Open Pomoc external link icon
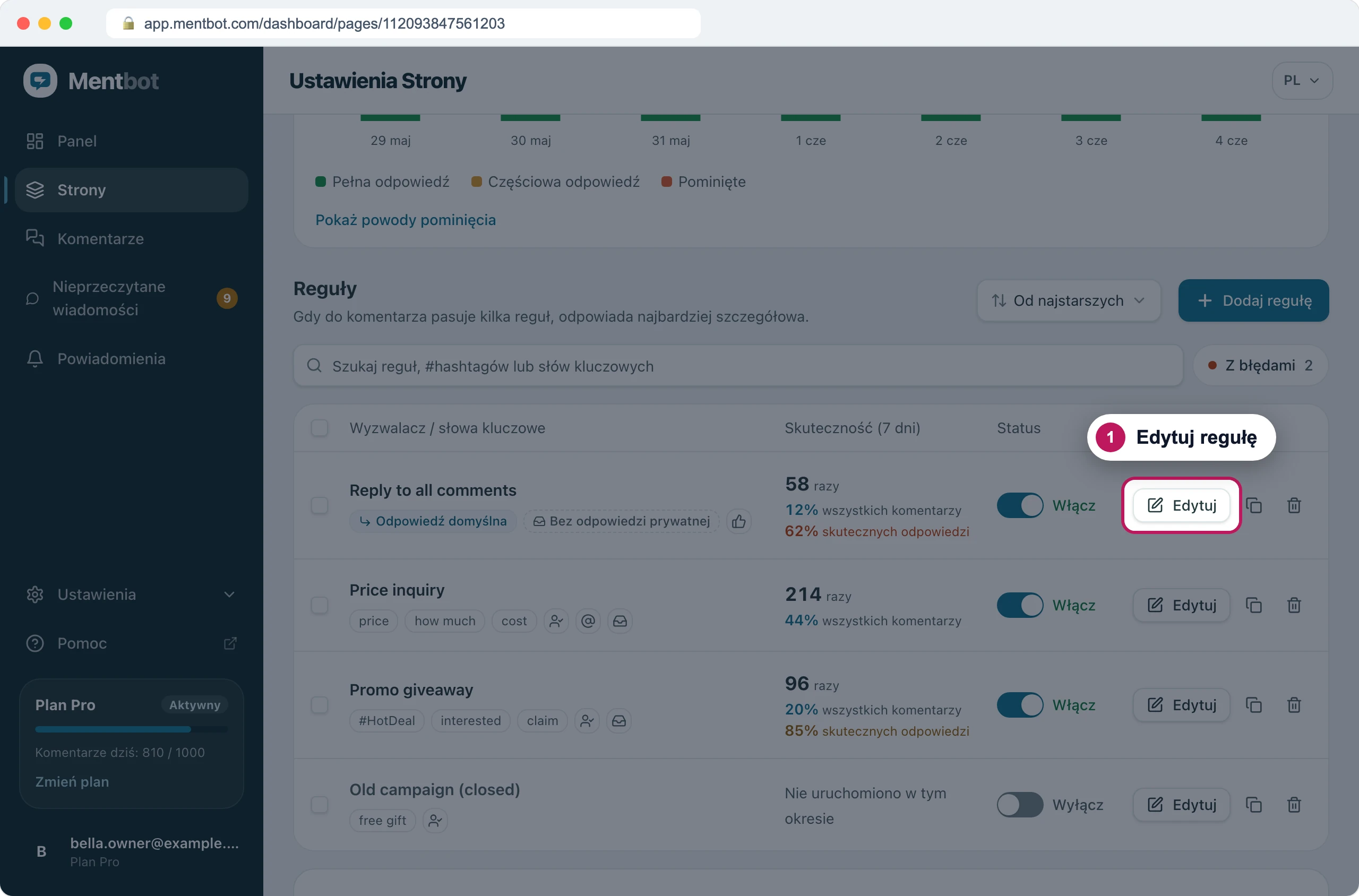 [x=230, y=643]
